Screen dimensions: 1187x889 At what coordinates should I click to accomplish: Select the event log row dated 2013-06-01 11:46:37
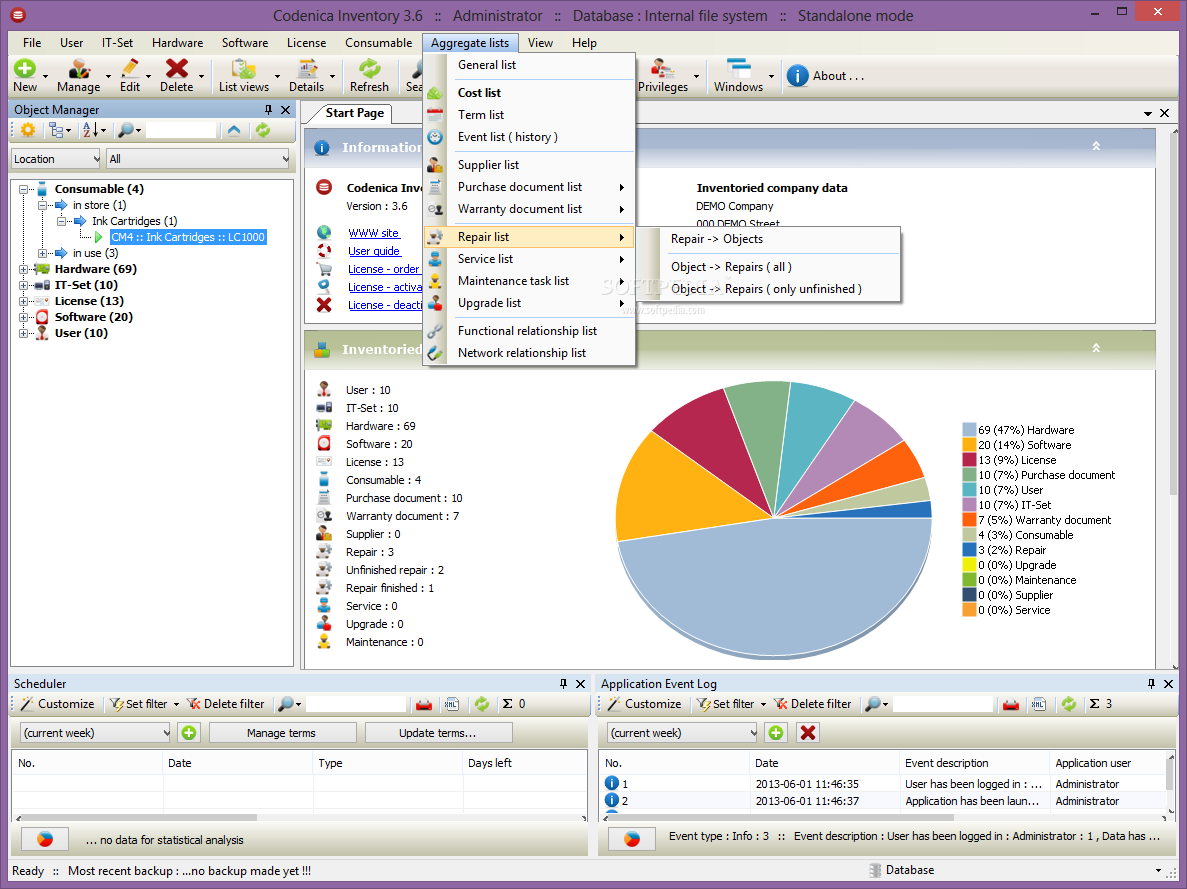882,801
